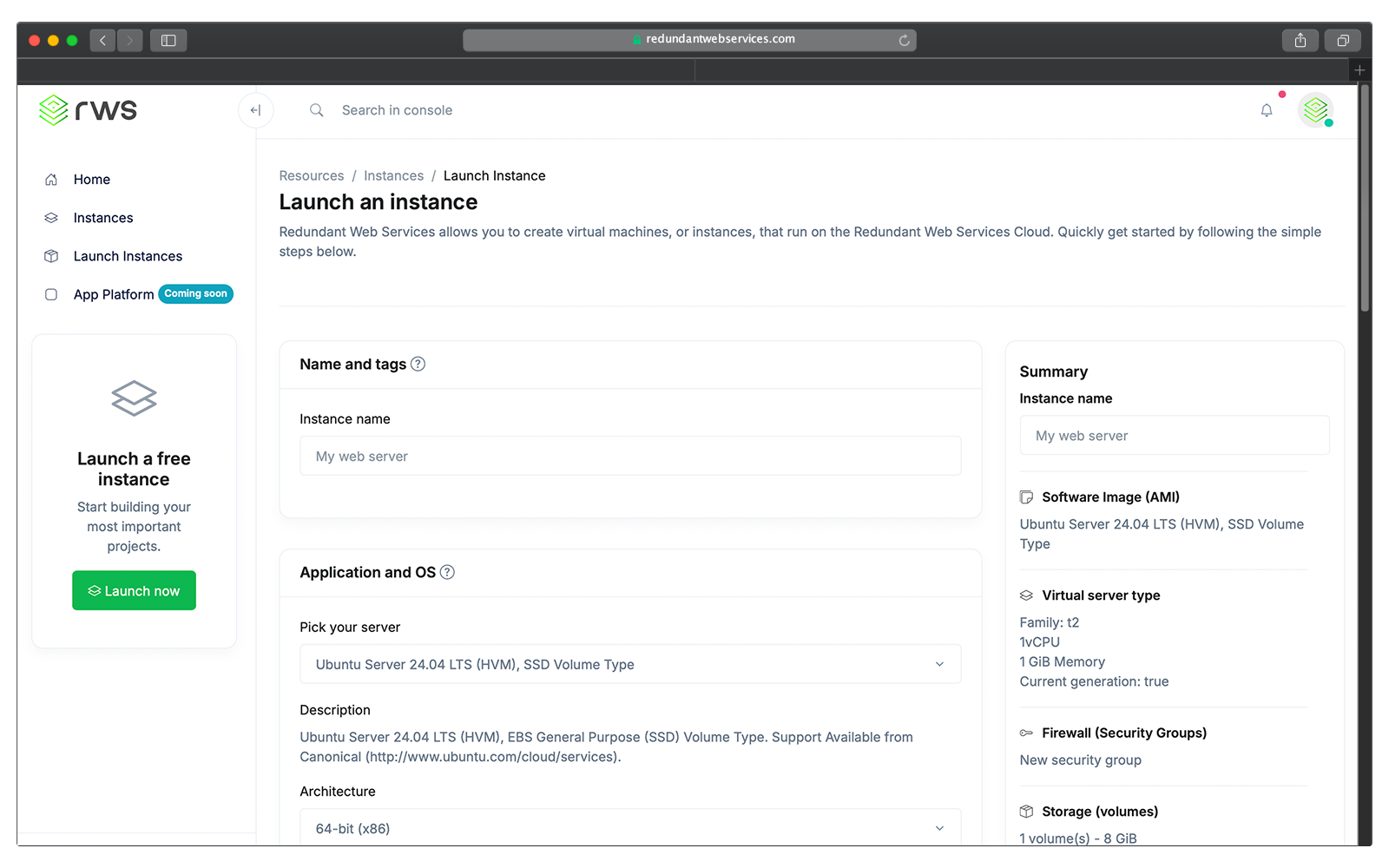Click the Launch an instance heading
This screenshot has height=868, width=1389.
pos(379,202)
